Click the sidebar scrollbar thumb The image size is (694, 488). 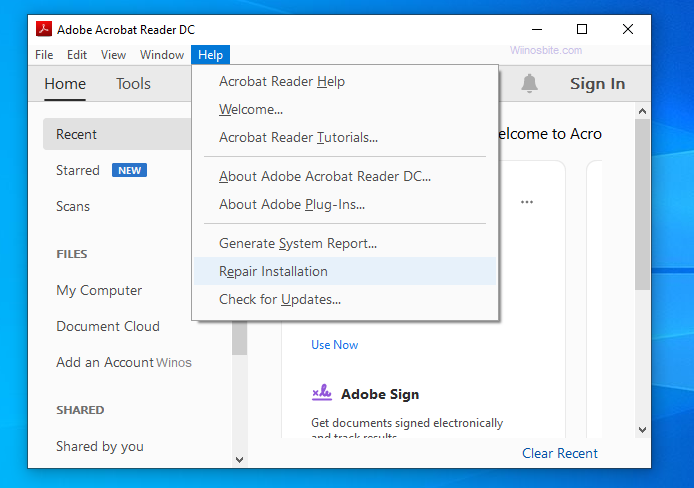(239, 338)
